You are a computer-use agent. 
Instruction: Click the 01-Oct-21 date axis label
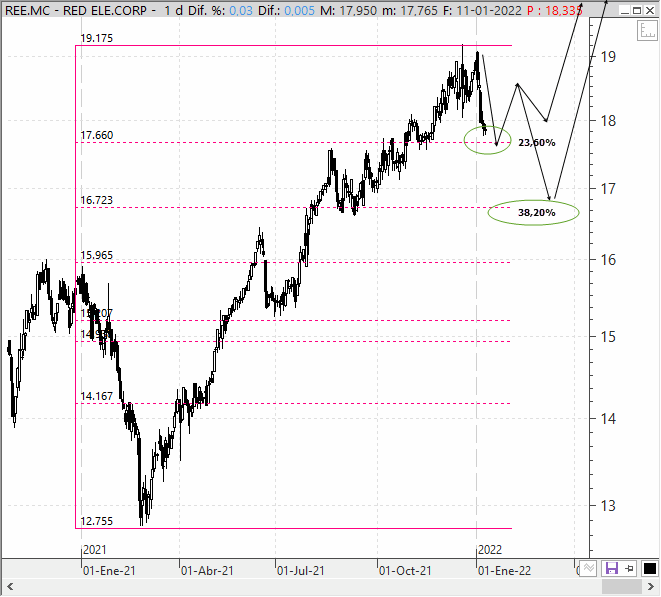(x=405, y=571)
